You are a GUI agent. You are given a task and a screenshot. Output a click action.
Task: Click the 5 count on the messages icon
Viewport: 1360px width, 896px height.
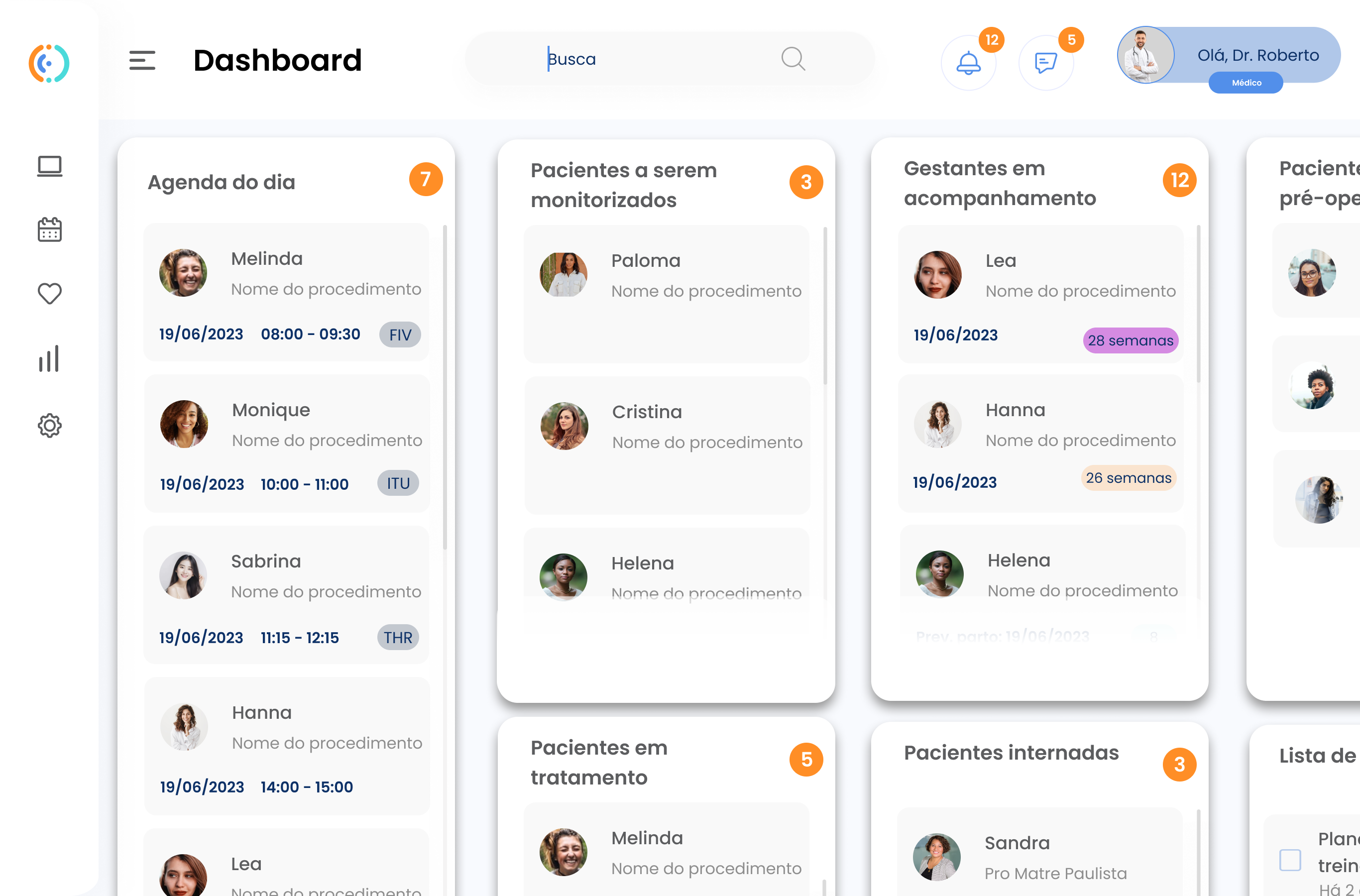(x=1071, y=40)
